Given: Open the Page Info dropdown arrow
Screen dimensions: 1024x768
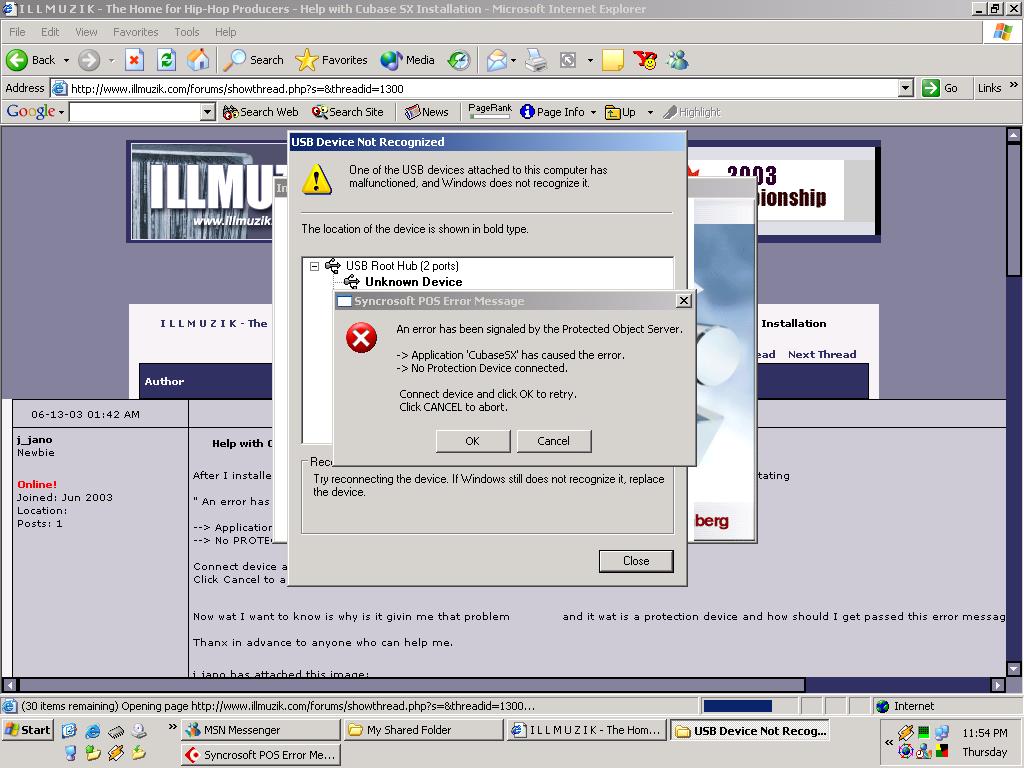Looking at the screenshot, I should (x=593, y=112).
